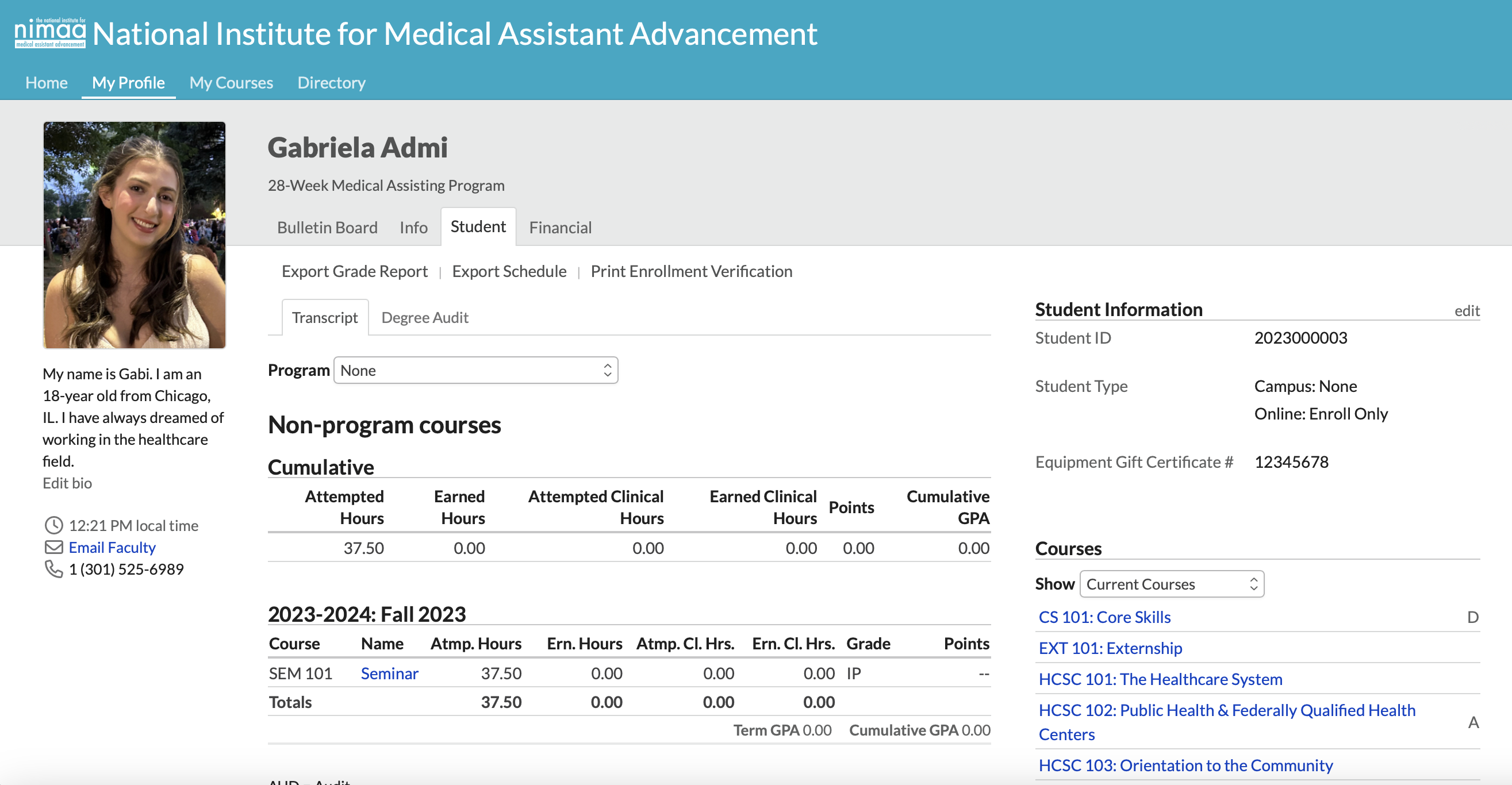Click Print Enrollment Verification
This screenshot has width=1512, height=785.
(x=691, y=271)
